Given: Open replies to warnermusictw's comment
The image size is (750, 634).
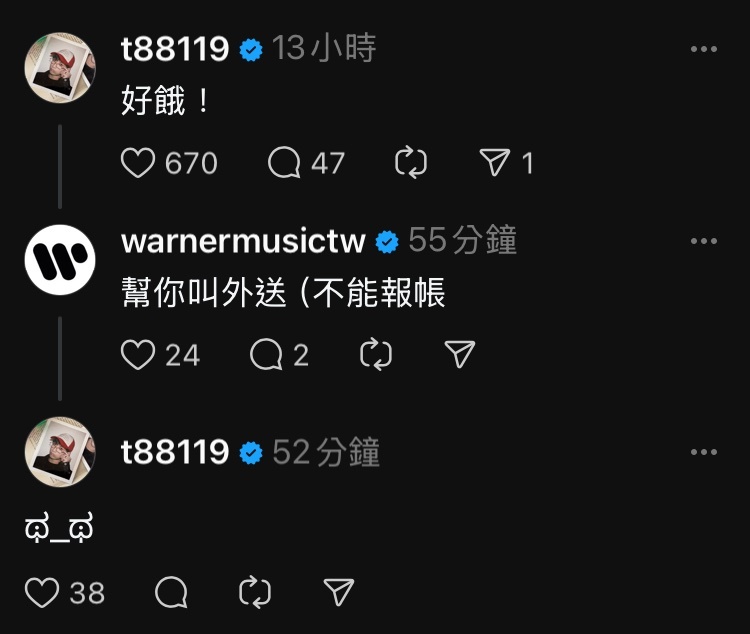Looking at the screenshot, I should (266, 355).
